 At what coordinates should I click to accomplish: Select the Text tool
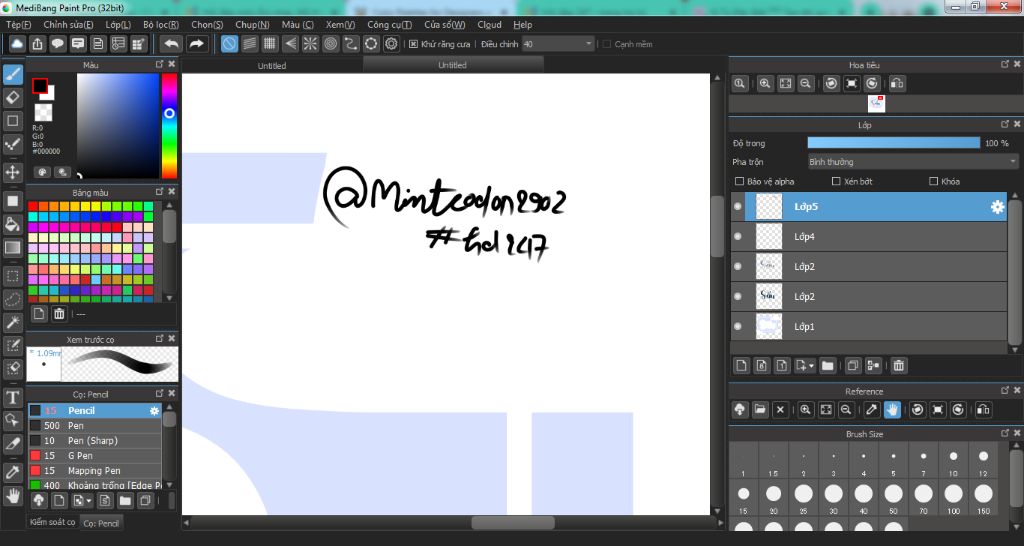[x=13, y=398]
